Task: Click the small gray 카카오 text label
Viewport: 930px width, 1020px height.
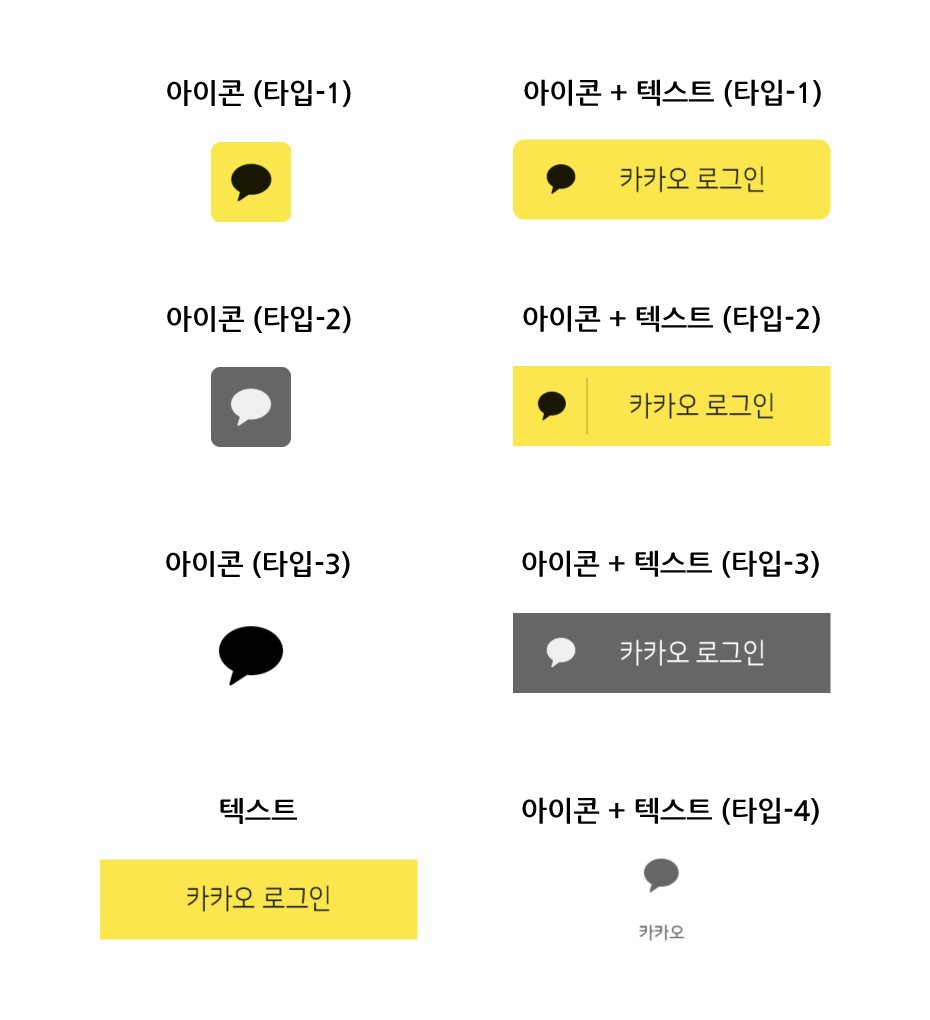Action: pos(661,932)
